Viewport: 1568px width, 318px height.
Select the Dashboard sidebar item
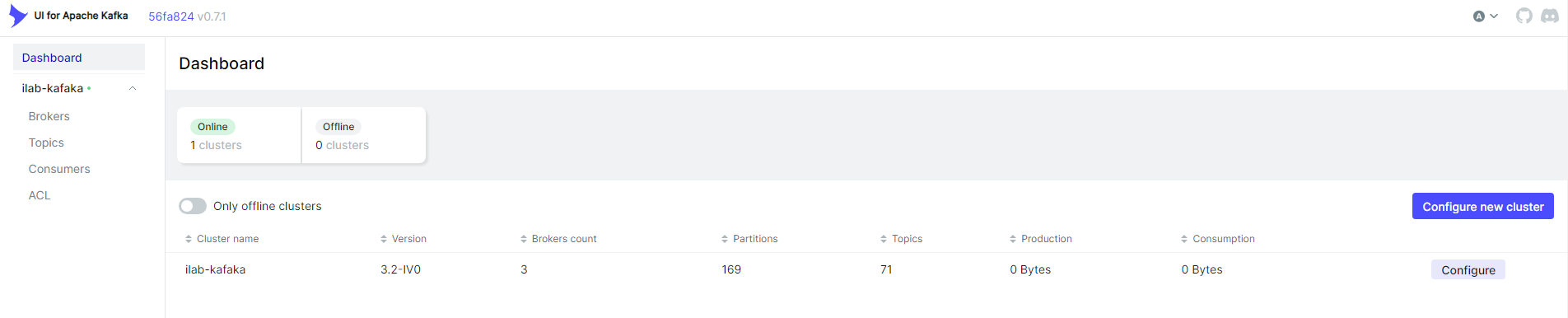79,57
